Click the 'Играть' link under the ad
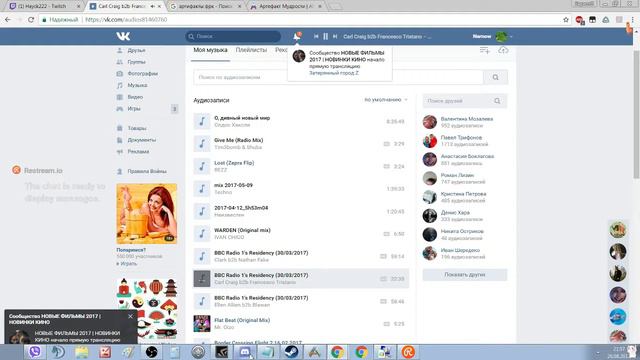This screenshot has width=640, height=360. point(127,264)
